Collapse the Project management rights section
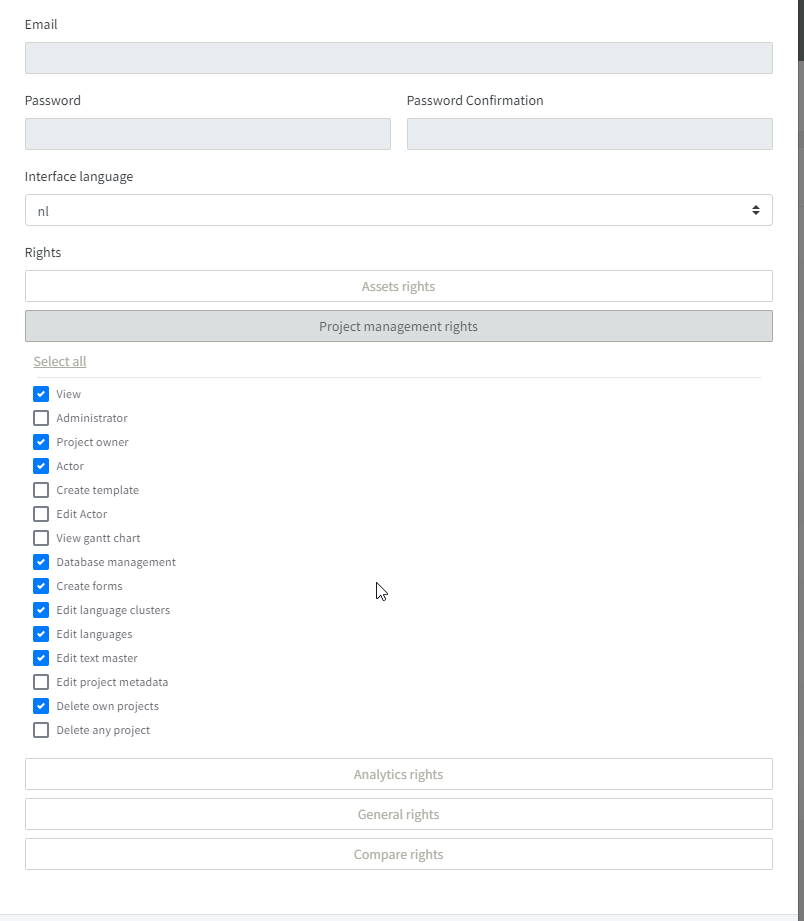Viewport: 804px width, 921px height. pos(398,326)
